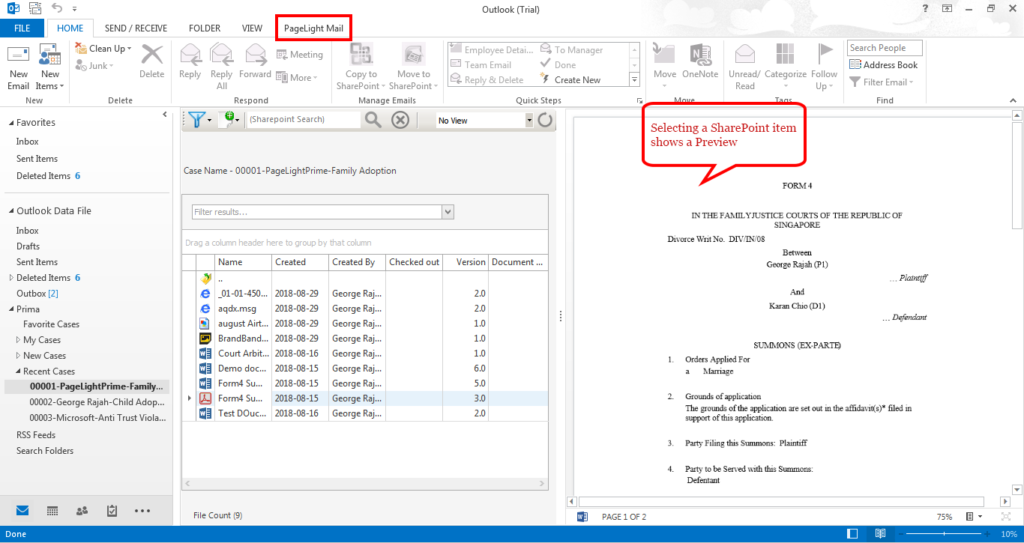Screen dimensions: 1024x543
Task: Select the Reply & Delete quick step
Action: 487,80
